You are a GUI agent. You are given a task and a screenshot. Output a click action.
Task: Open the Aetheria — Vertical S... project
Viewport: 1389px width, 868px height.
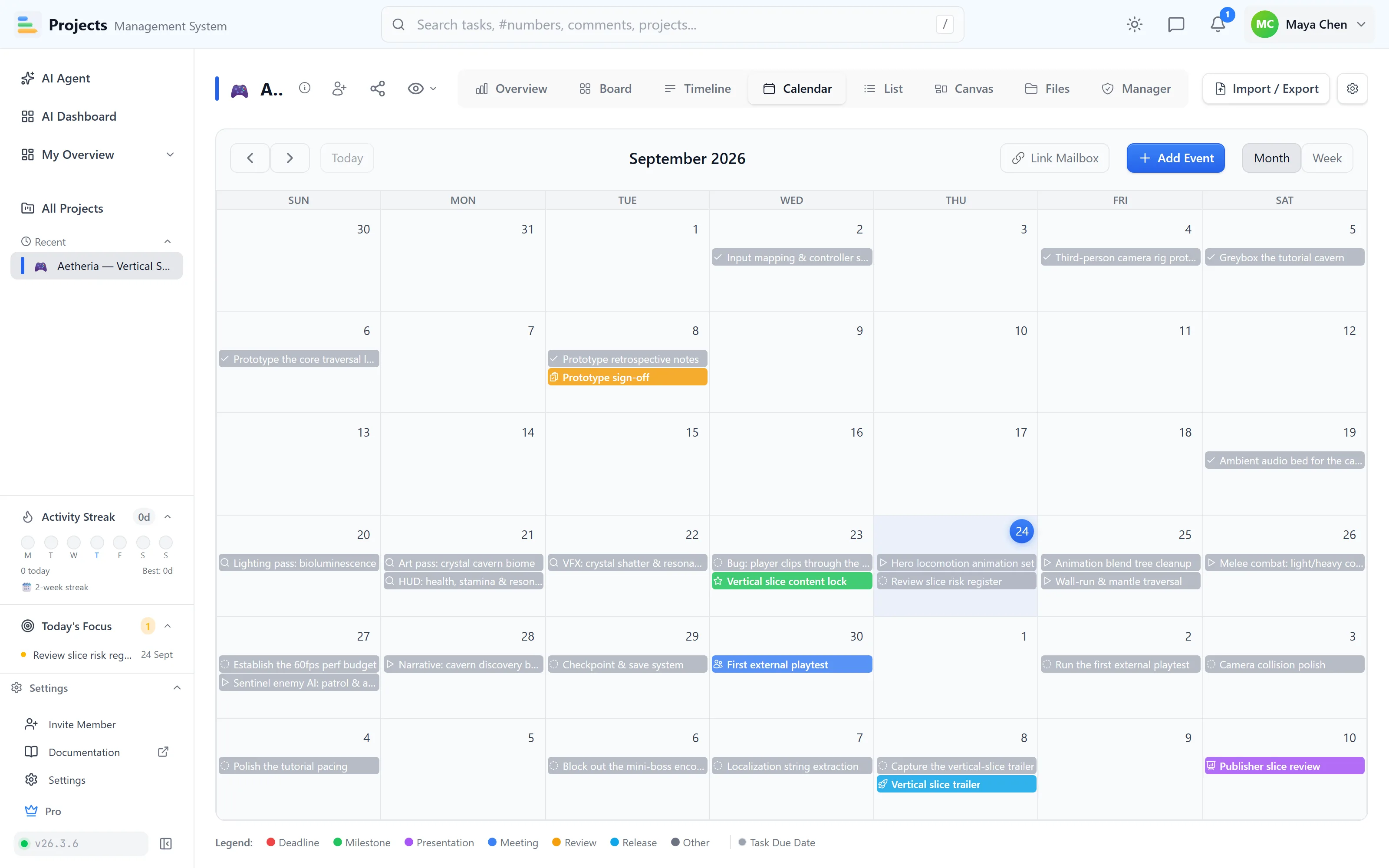coord(96,266)
